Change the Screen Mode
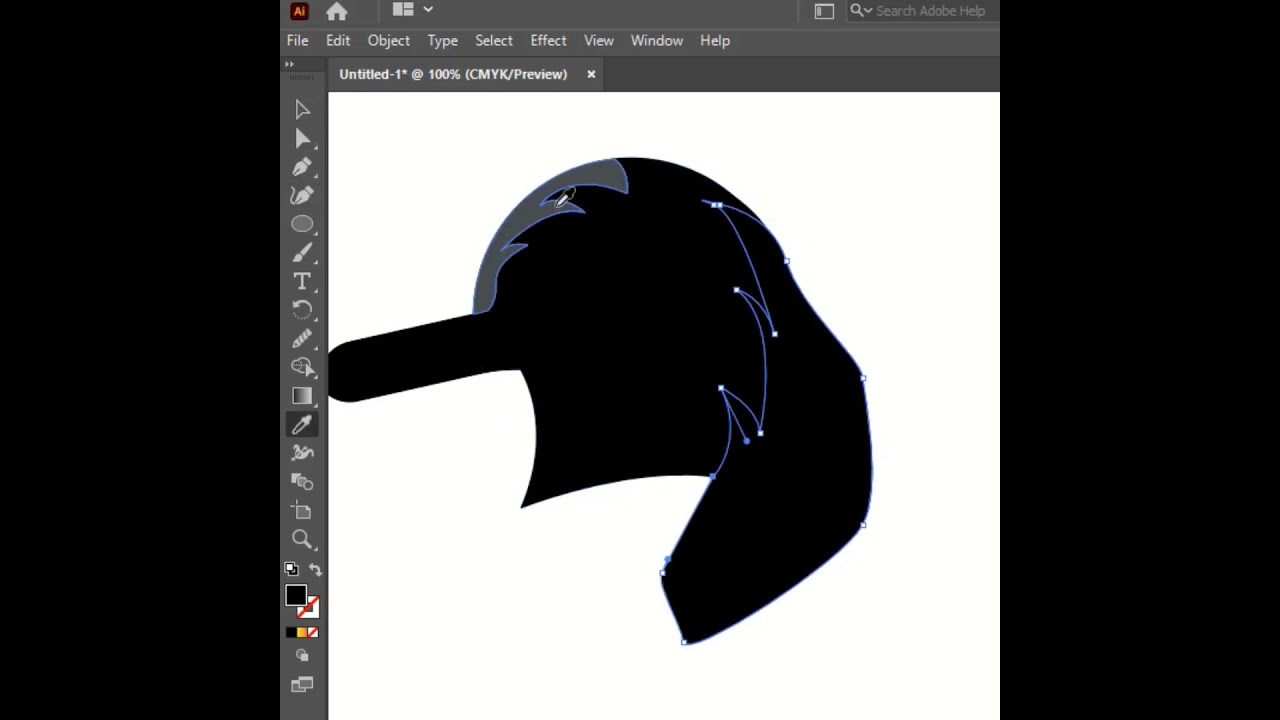This screenshot has height=720, width=1280. click(x=302, y=685)
